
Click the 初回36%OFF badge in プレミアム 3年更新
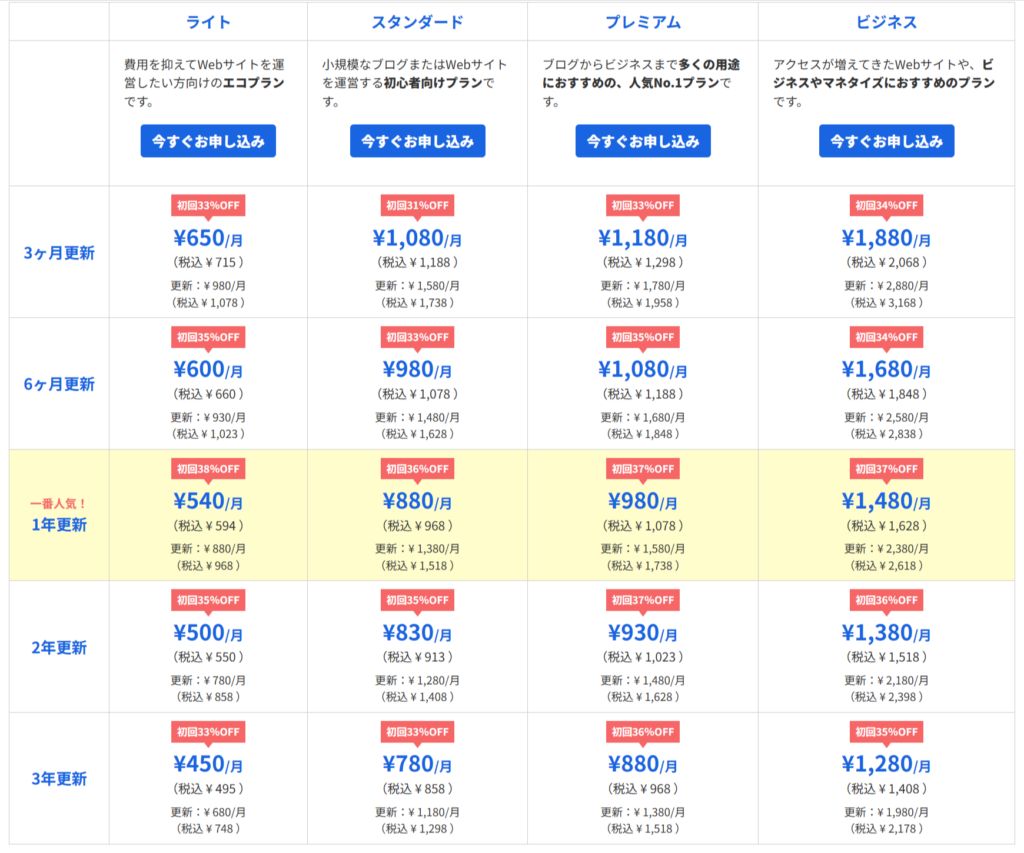pyautogui.click(x=642, y=731)
